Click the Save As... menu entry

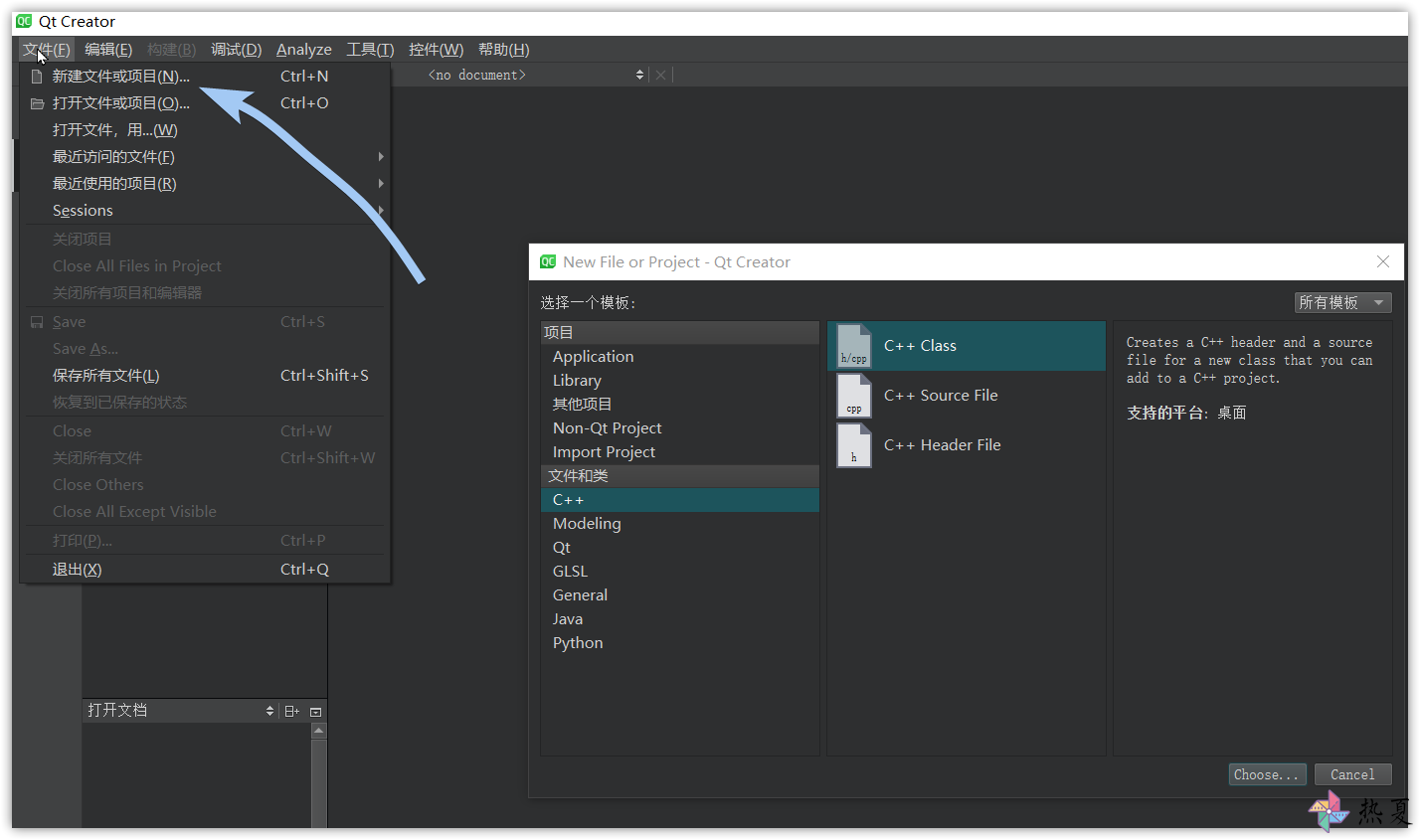click(205, 349)
